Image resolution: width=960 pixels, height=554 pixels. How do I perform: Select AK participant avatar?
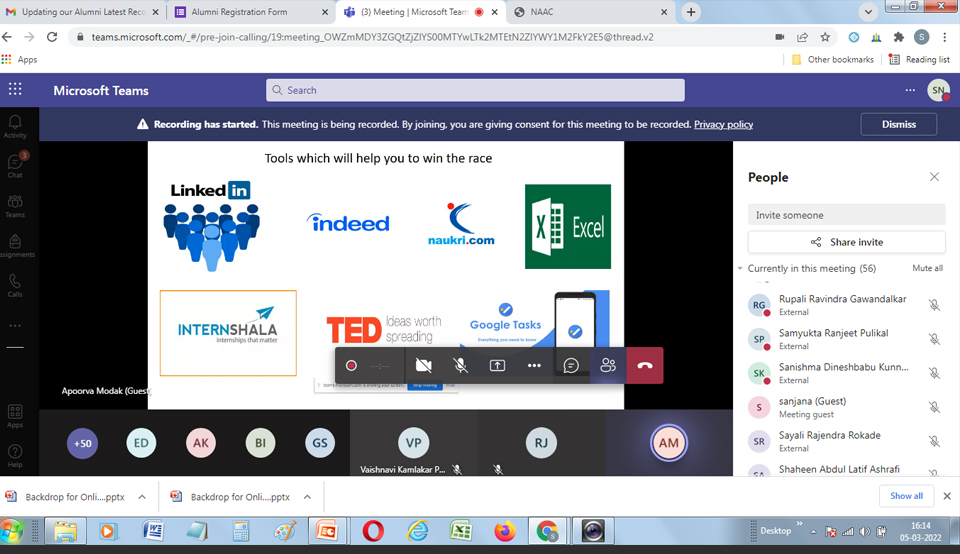pyautogui.click(x=201, y=443)
